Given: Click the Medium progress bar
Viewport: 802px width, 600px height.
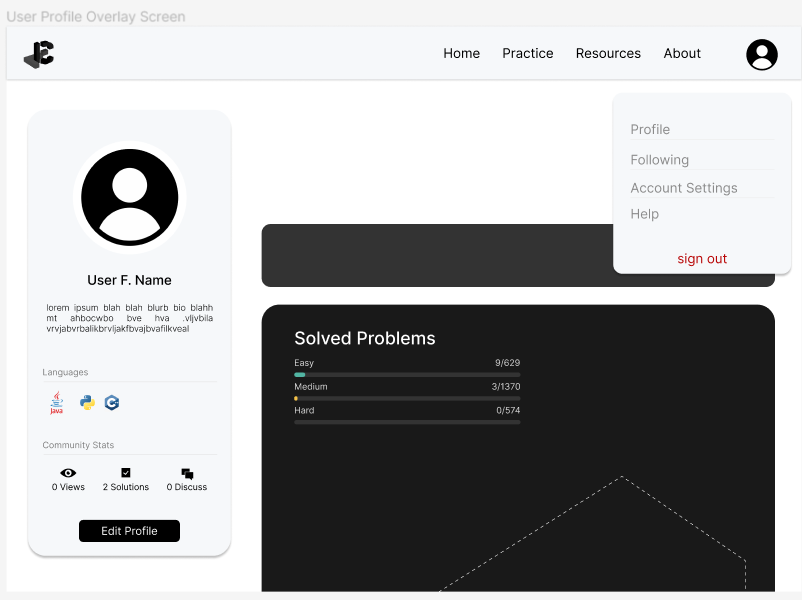Looking at the screenshot, I should 407,398.
